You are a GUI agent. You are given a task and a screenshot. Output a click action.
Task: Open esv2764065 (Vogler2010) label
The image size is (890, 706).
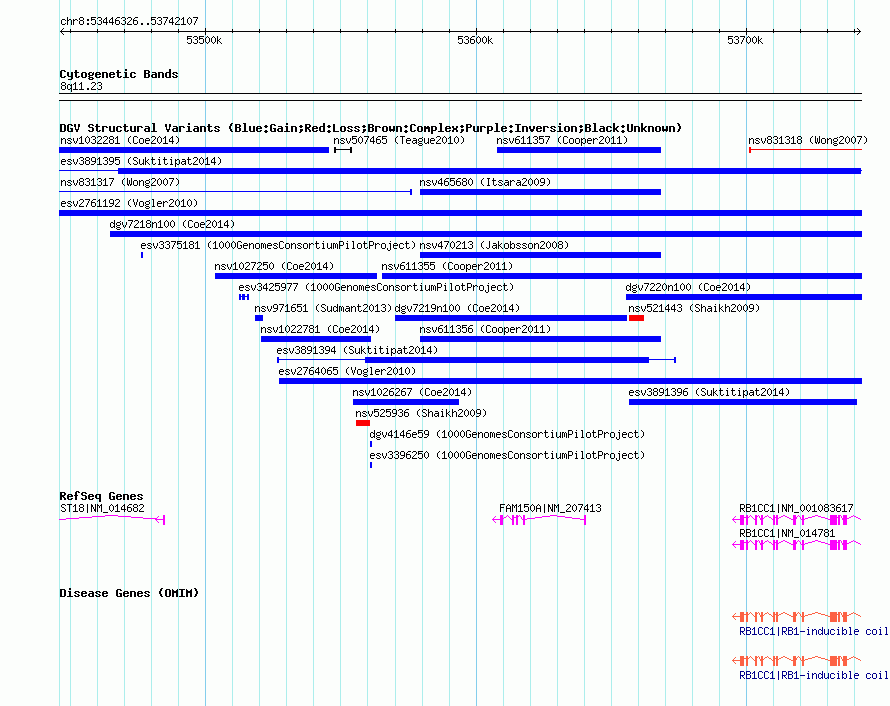click(x=347, y=371)
